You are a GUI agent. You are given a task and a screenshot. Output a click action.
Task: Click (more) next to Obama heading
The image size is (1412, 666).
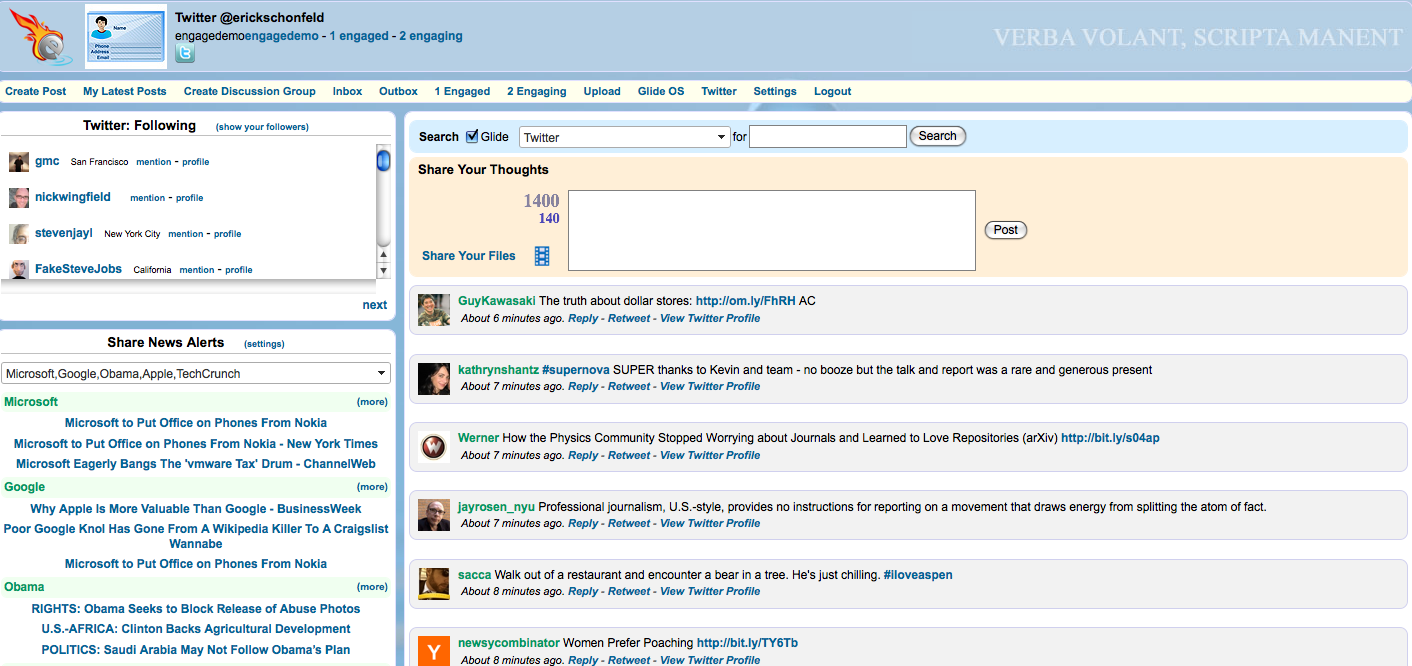click(x=372, y=587)
